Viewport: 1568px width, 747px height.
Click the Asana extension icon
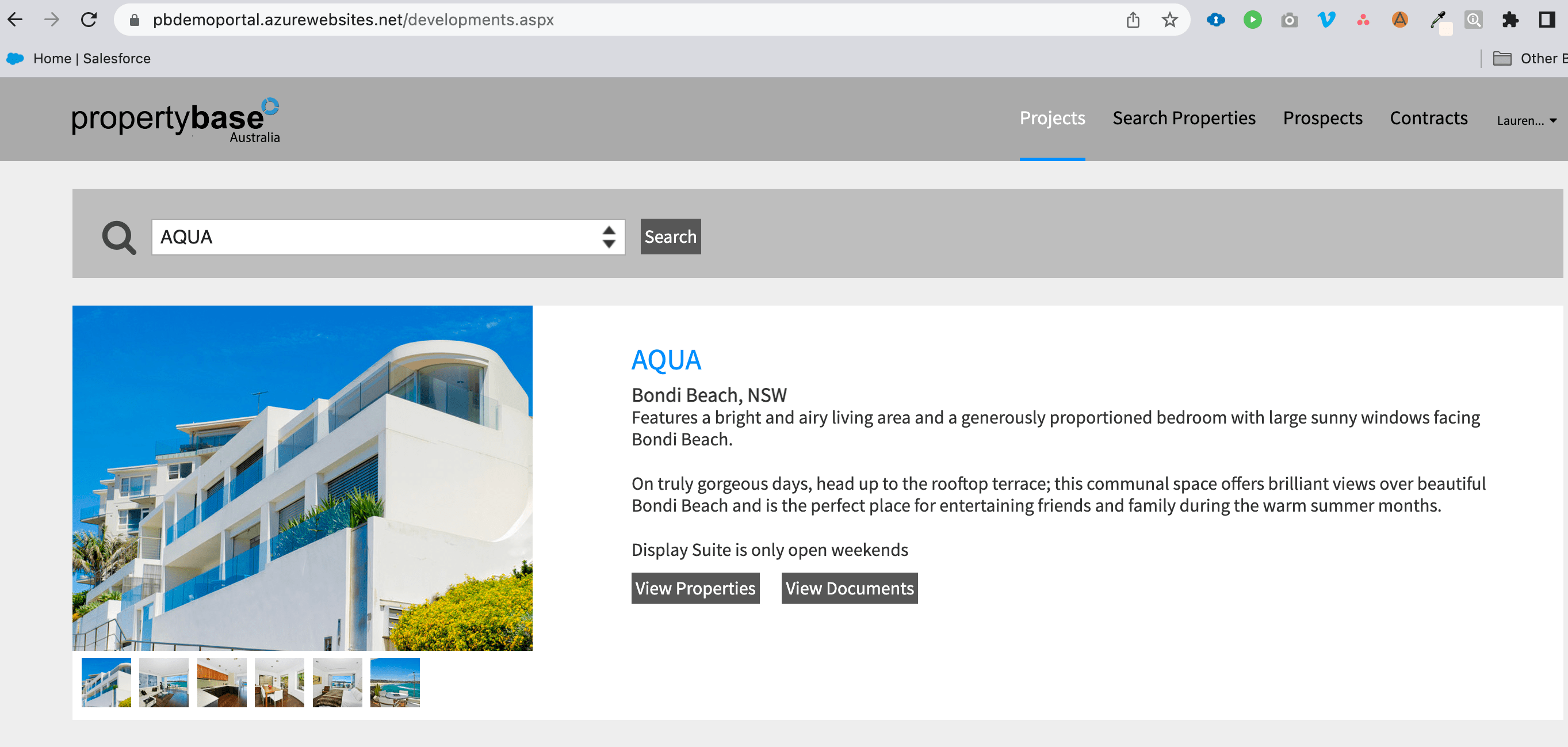pos(1363,20)
